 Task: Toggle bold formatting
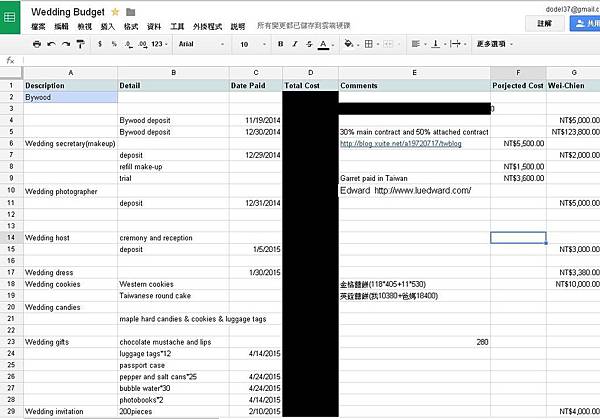[280, 44]
